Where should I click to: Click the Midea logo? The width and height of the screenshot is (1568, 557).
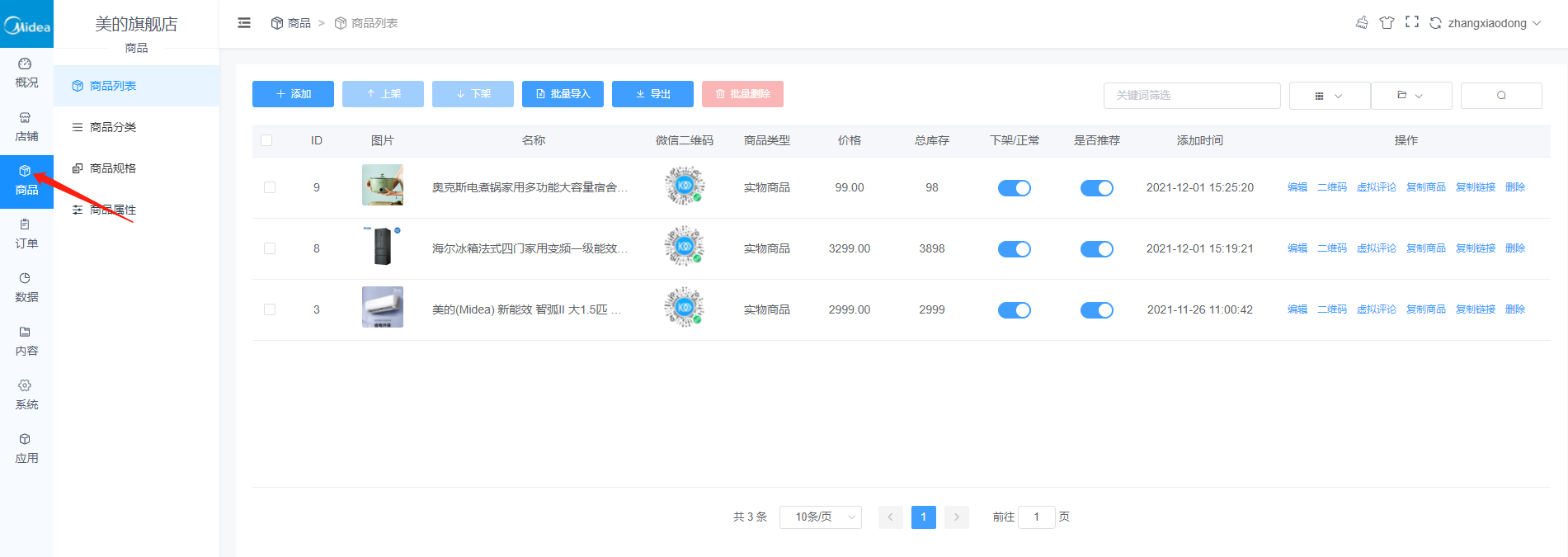(26, 25)
